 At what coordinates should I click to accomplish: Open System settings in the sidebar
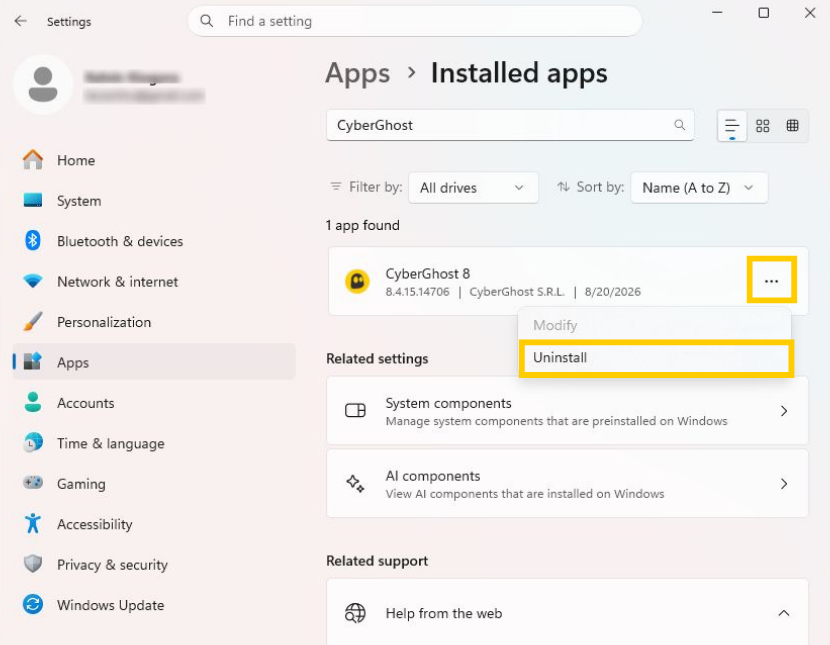[154, 201]
